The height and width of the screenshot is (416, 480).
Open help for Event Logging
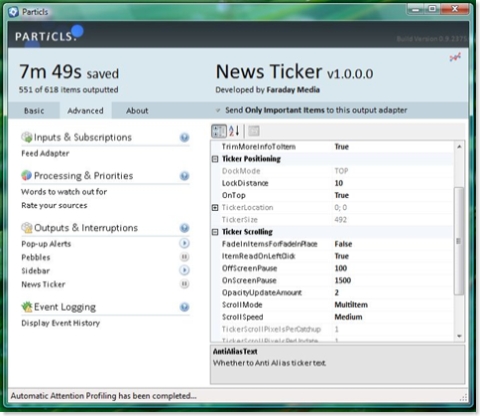[184, 307]
